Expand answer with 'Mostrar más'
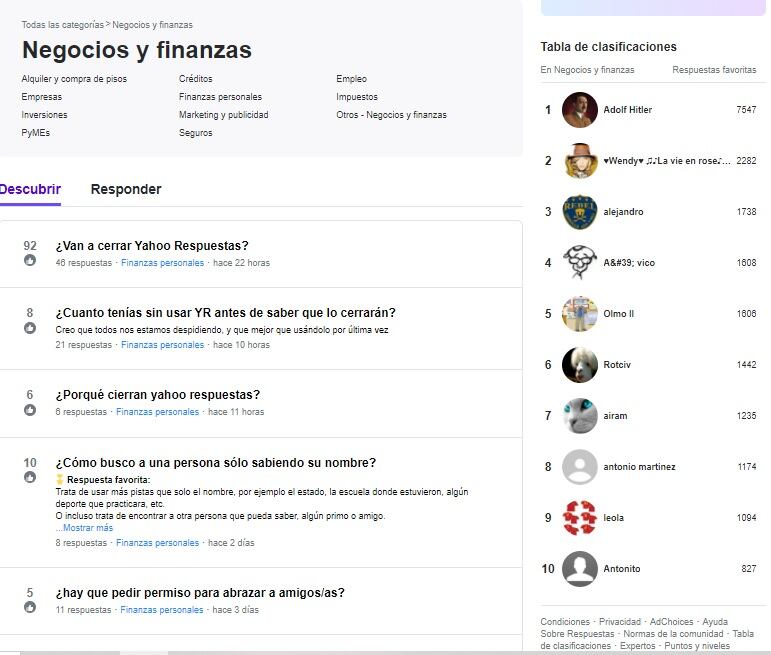This screenshot has height=655, width=771. point(84,528)
